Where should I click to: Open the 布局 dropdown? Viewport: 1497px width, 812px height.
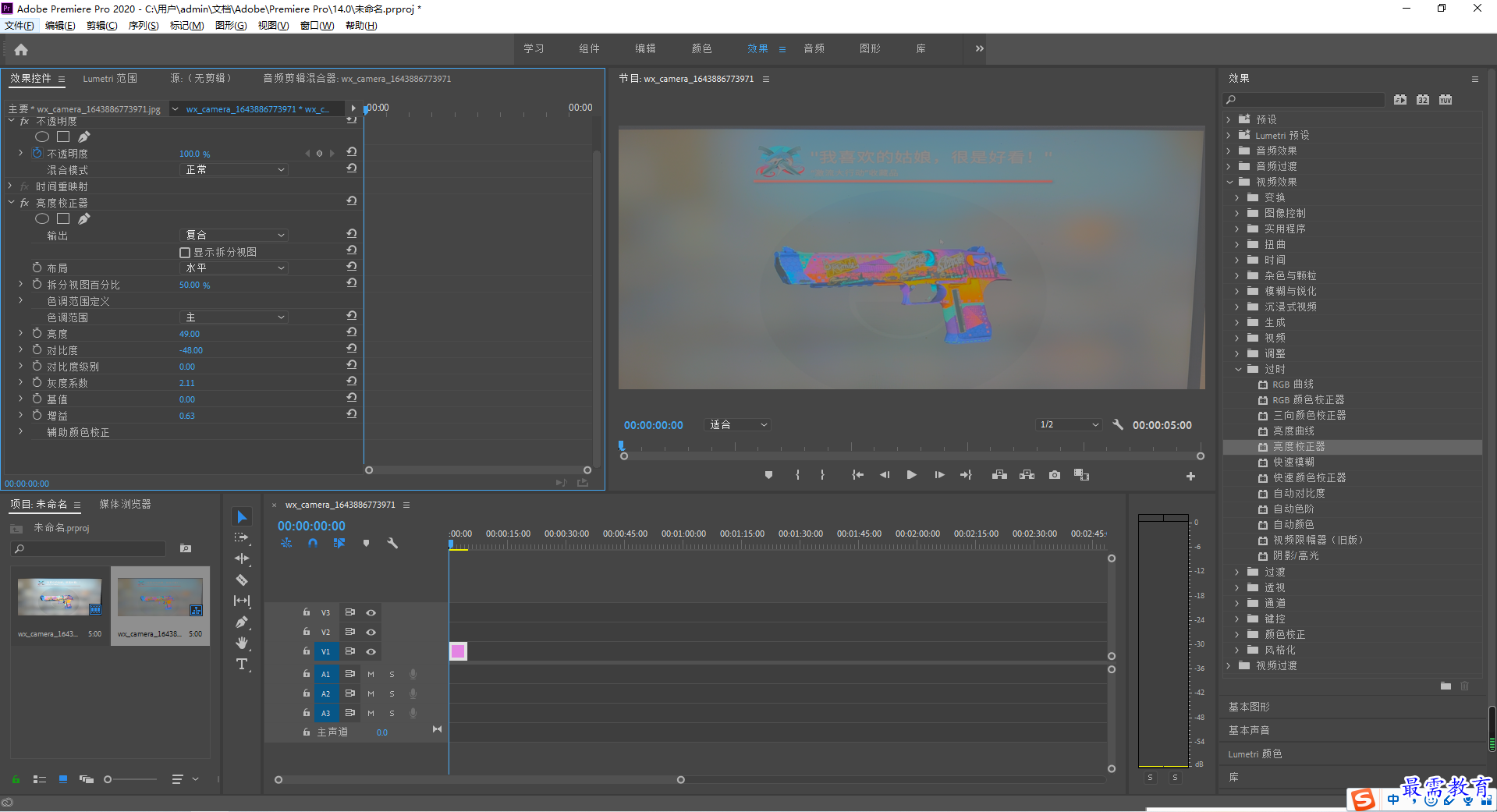point(234,268)
